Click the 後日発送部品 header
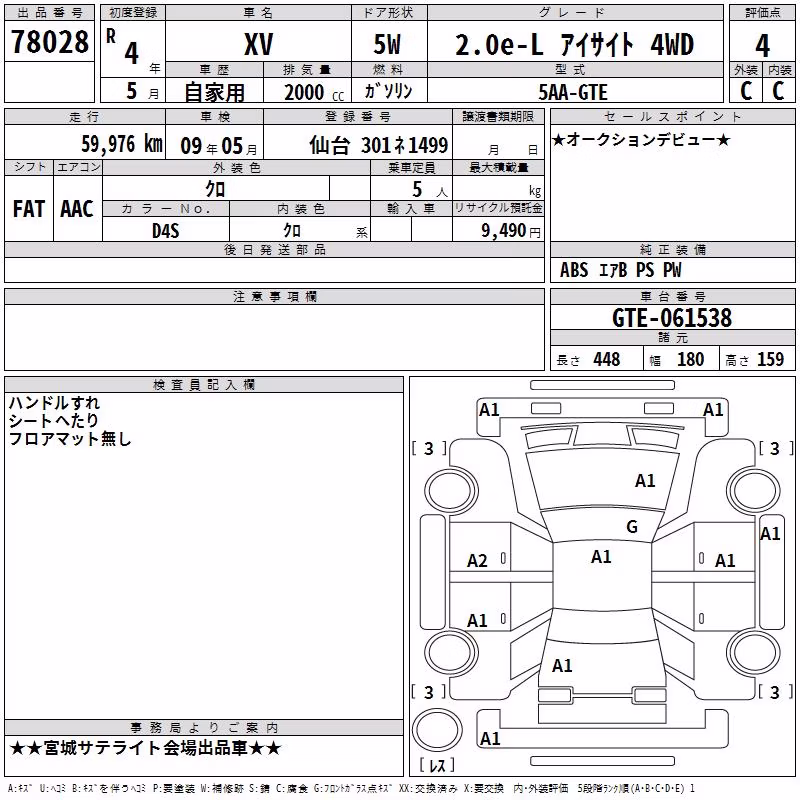Screen dimensions: 800x800 (274, 249)
